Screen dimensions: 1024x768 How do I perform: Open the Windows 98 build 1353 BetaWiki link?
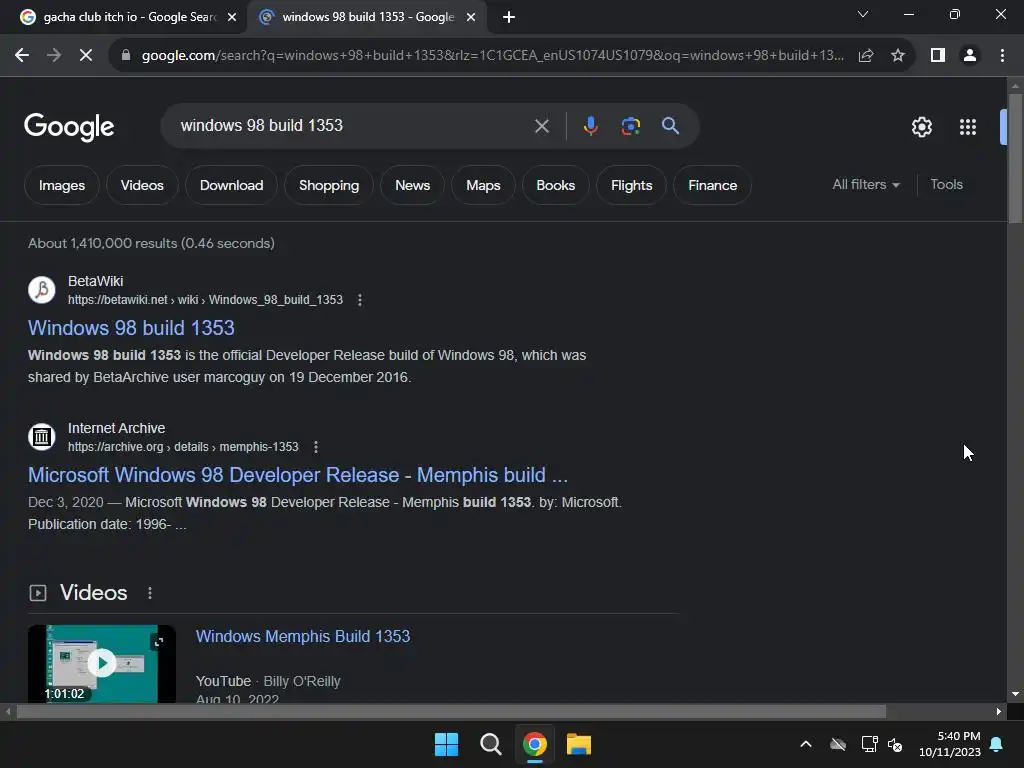coord(131,328)
